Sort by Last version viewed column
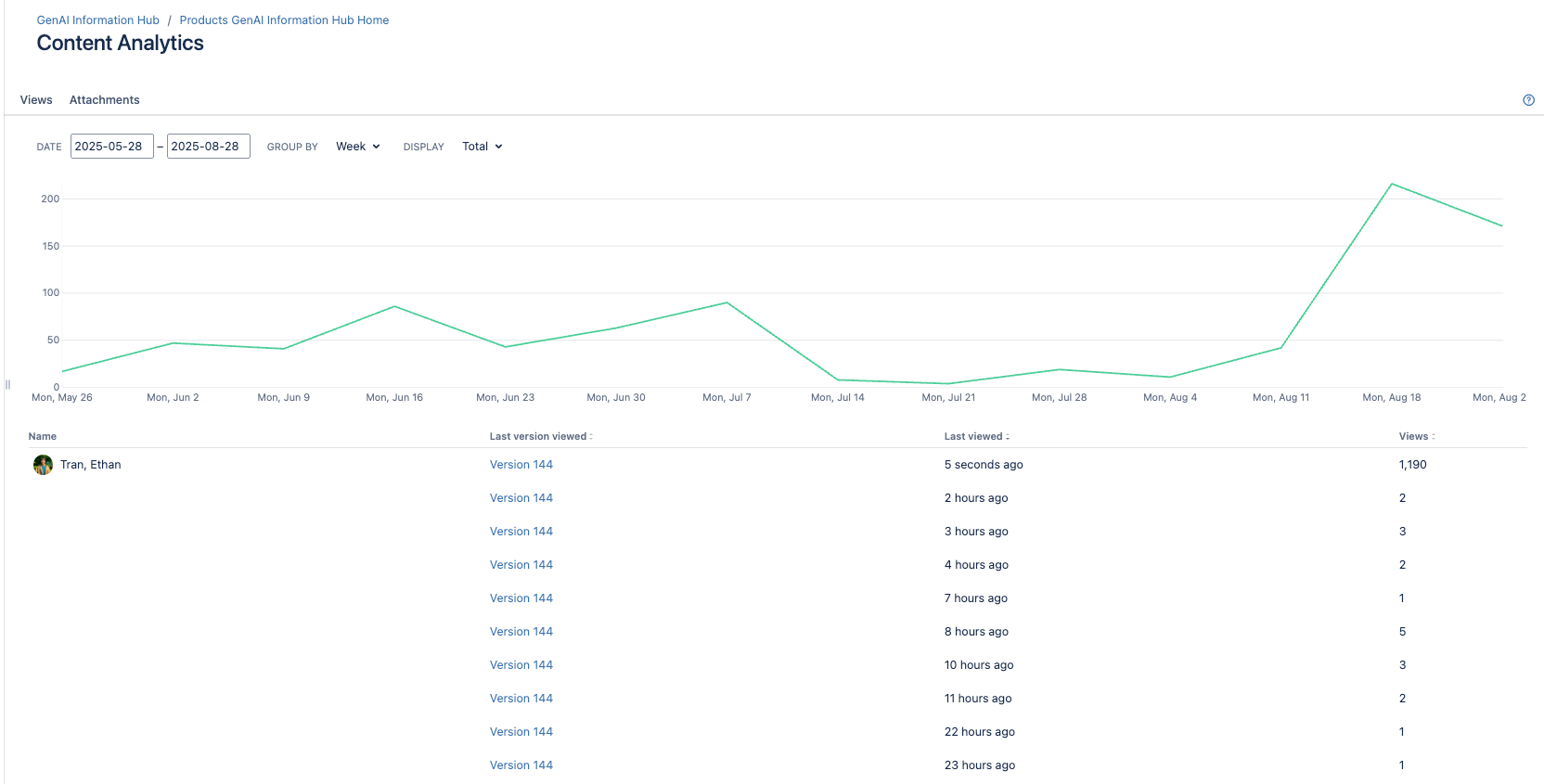The width and height of the screenshot is (1544, 784). point(541,436)
